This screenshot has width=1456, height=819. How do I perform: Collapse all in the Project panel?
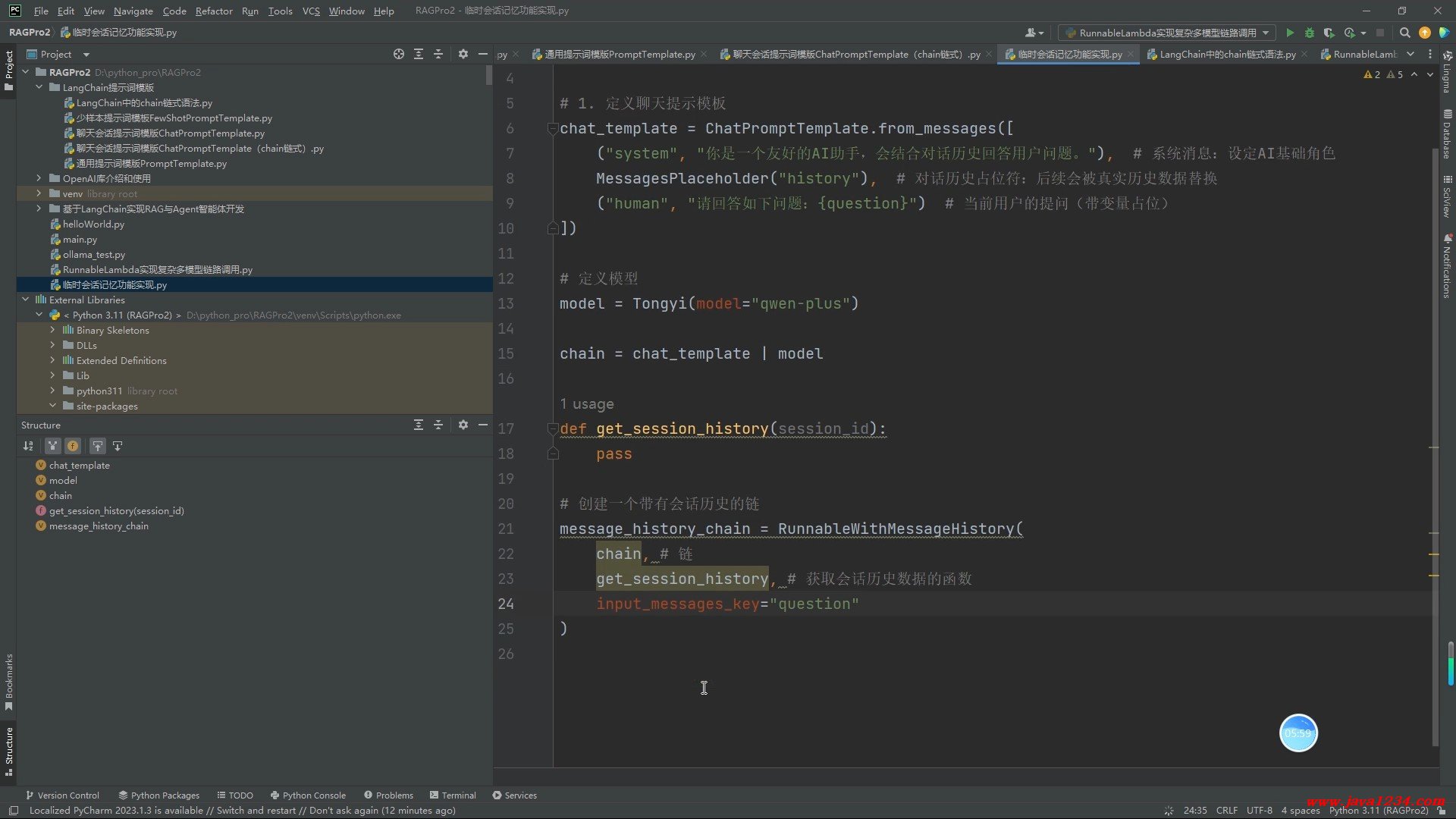pyautogui.click(x=438, y=54)
